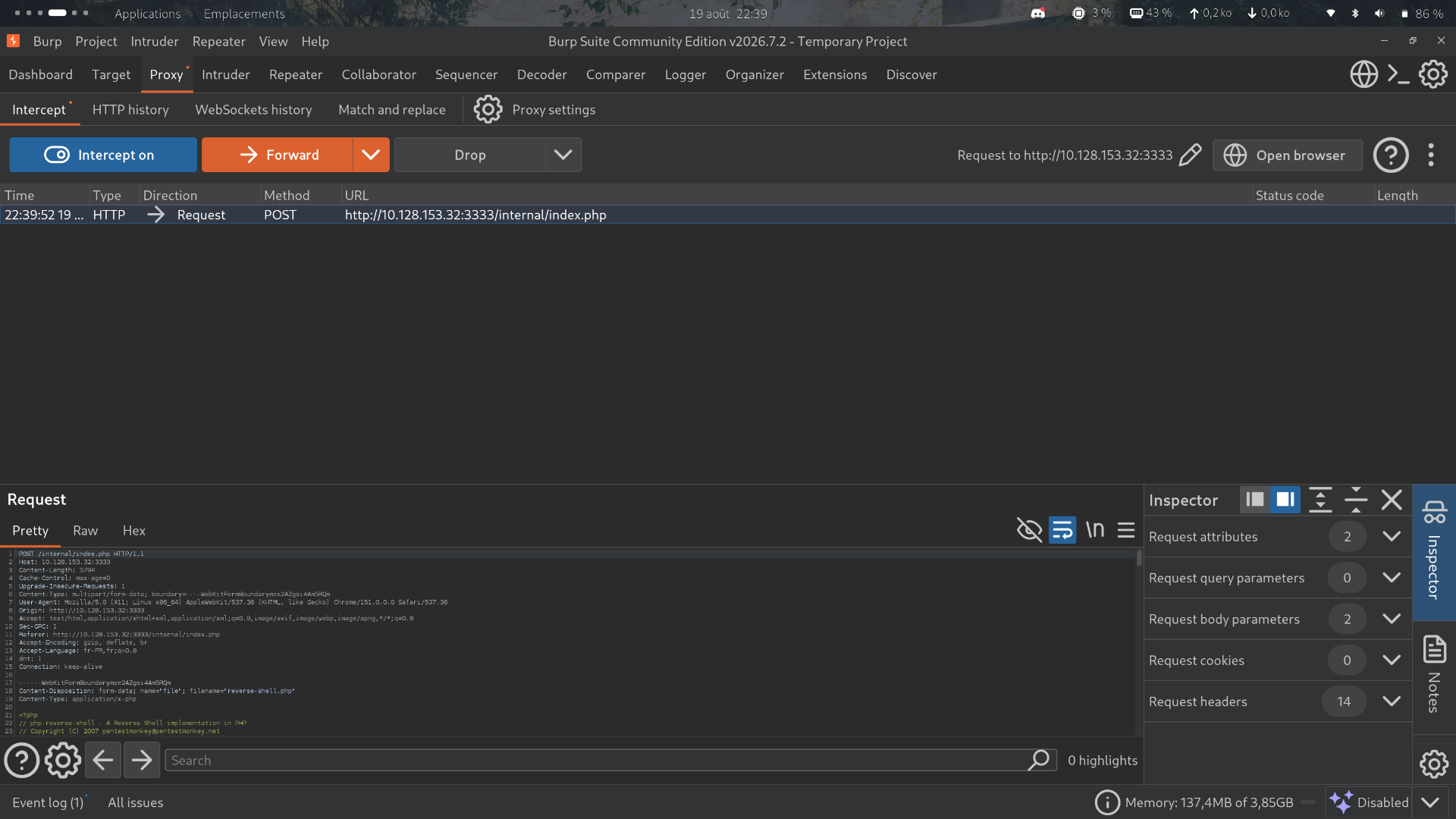The image size is (1456, 819).
Task: Open the Extensions tool tab
Action: click(835, 74)
